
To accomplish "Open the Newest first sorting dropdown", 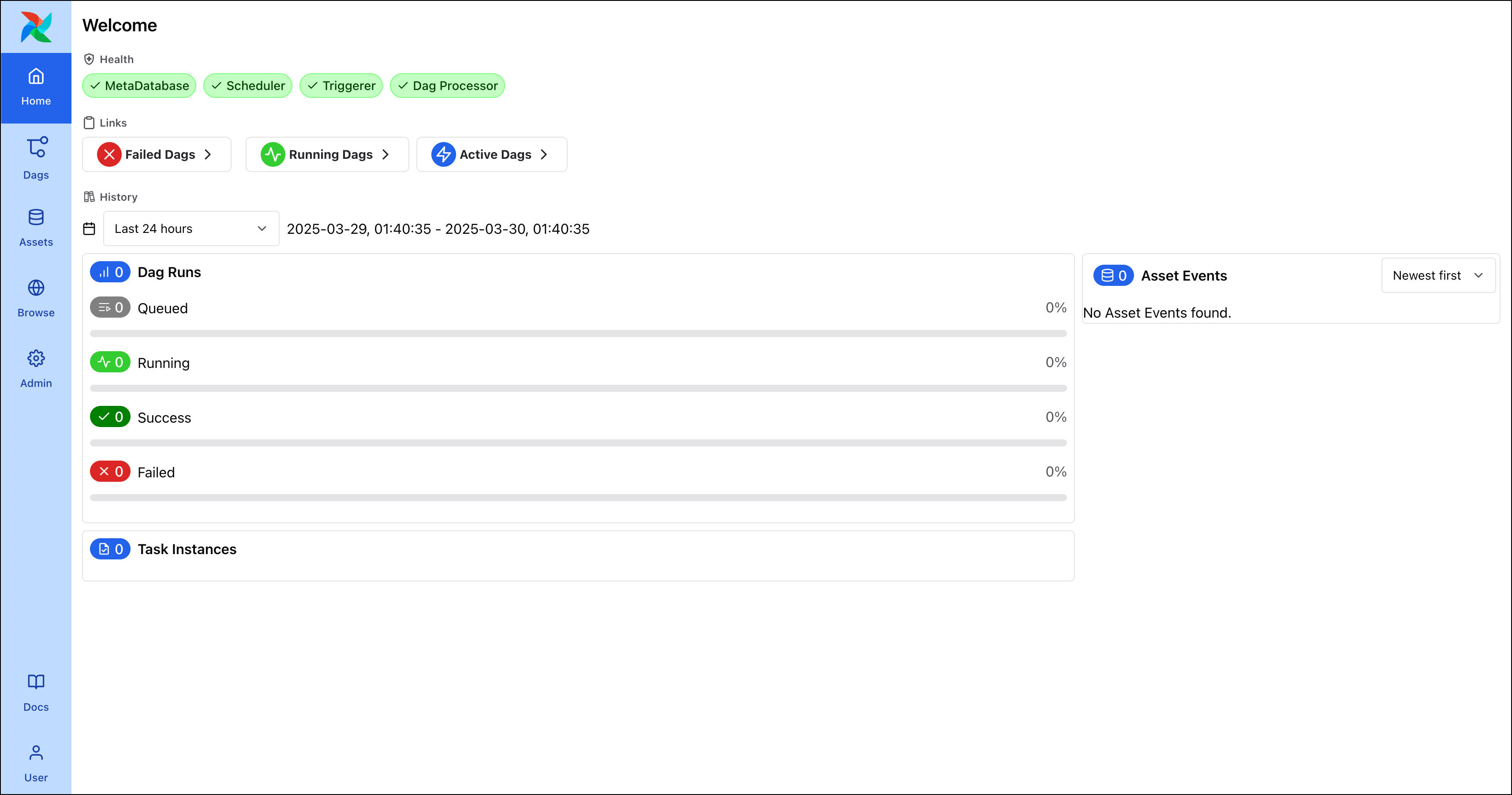I will [1437, 275].
